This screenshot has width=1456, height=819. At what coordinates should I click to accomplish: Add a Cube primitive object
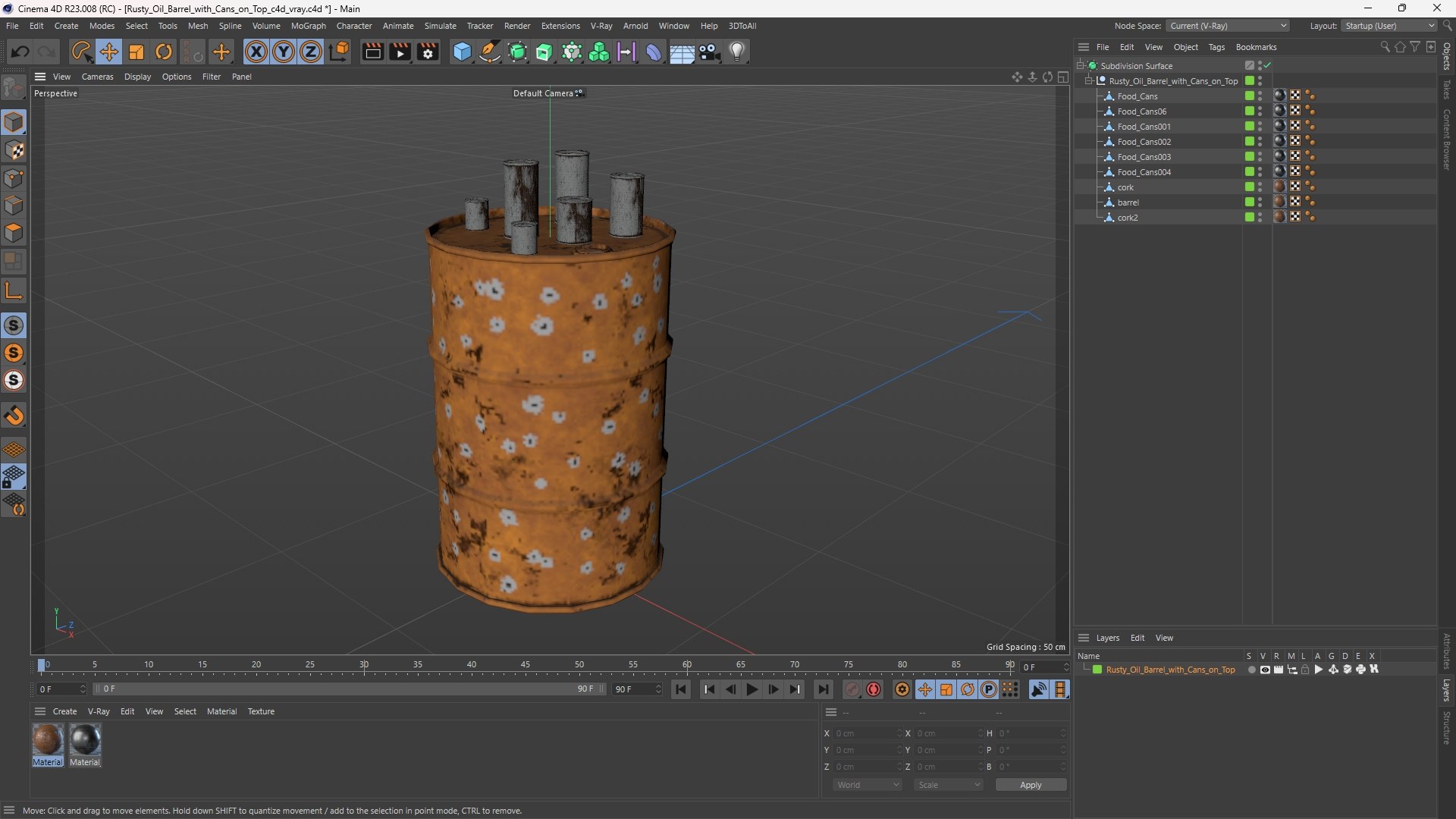point(462,52)
